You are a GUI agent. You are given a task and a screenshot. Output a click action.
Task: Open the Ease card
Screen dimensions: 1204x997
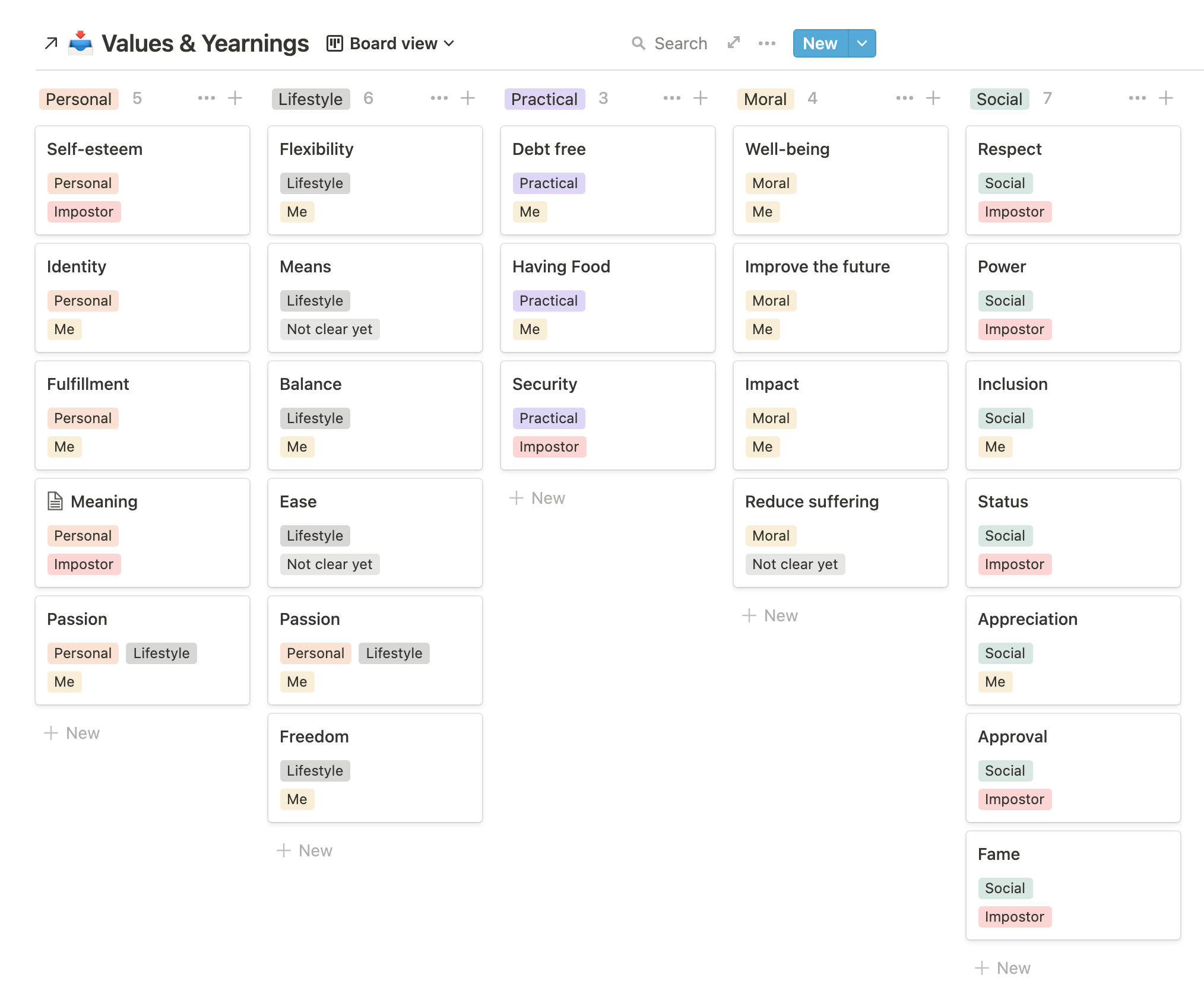click(375, 532)
